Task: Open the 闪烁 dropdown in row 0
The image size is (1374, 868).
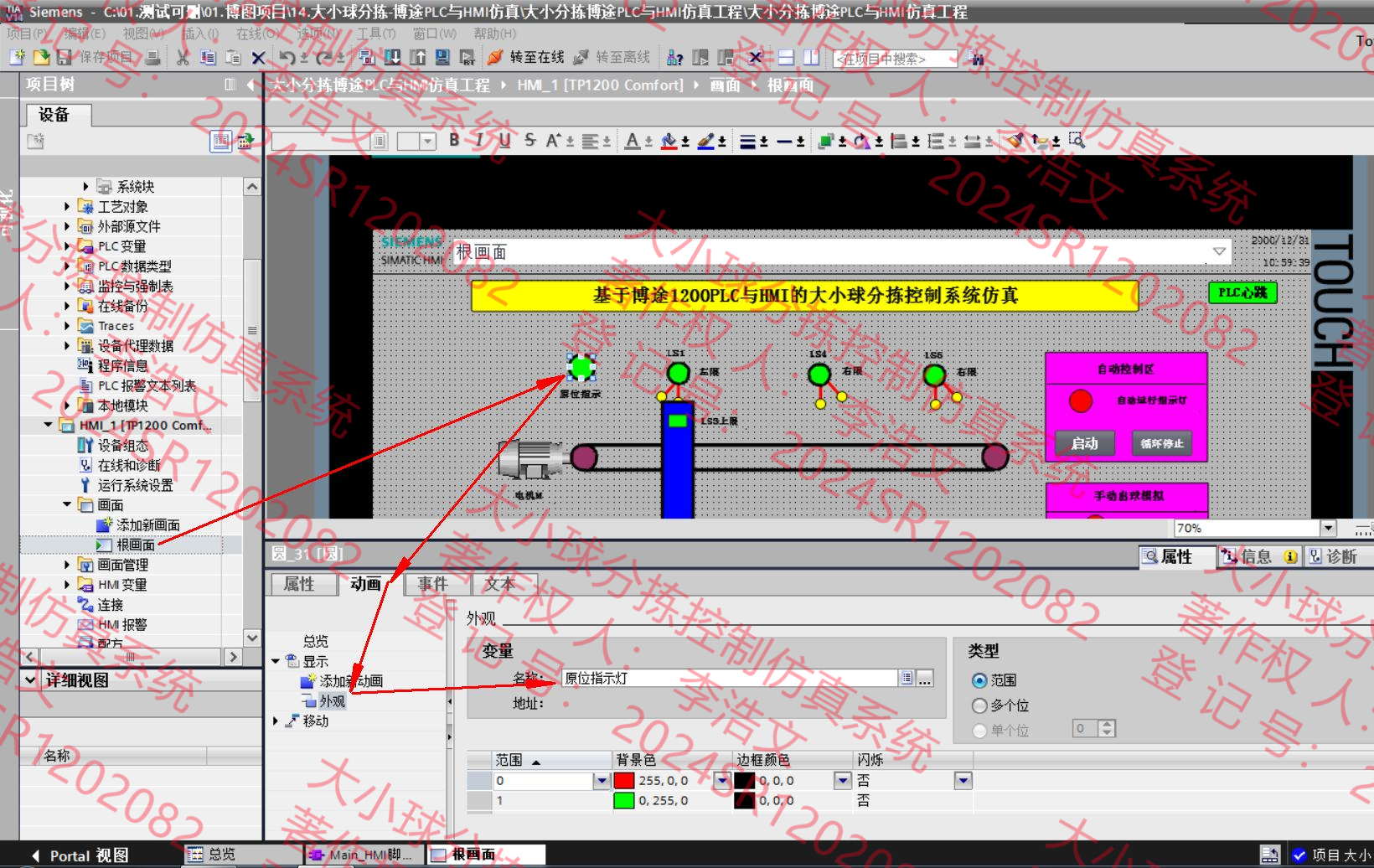Action: [x=963, y=781]
